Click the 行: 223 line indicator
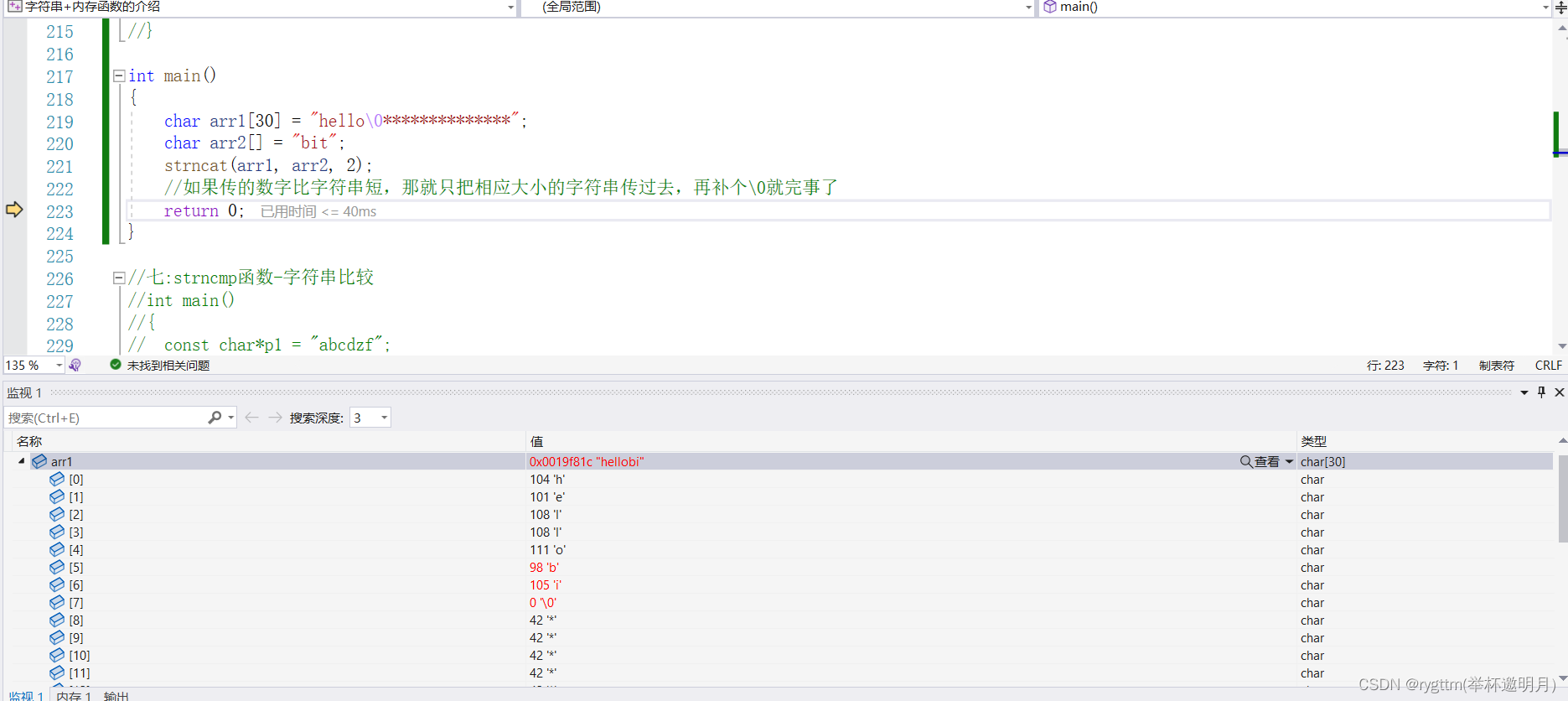The height and width of the screenshot is (701, 1568). [x=1385, y=366]
